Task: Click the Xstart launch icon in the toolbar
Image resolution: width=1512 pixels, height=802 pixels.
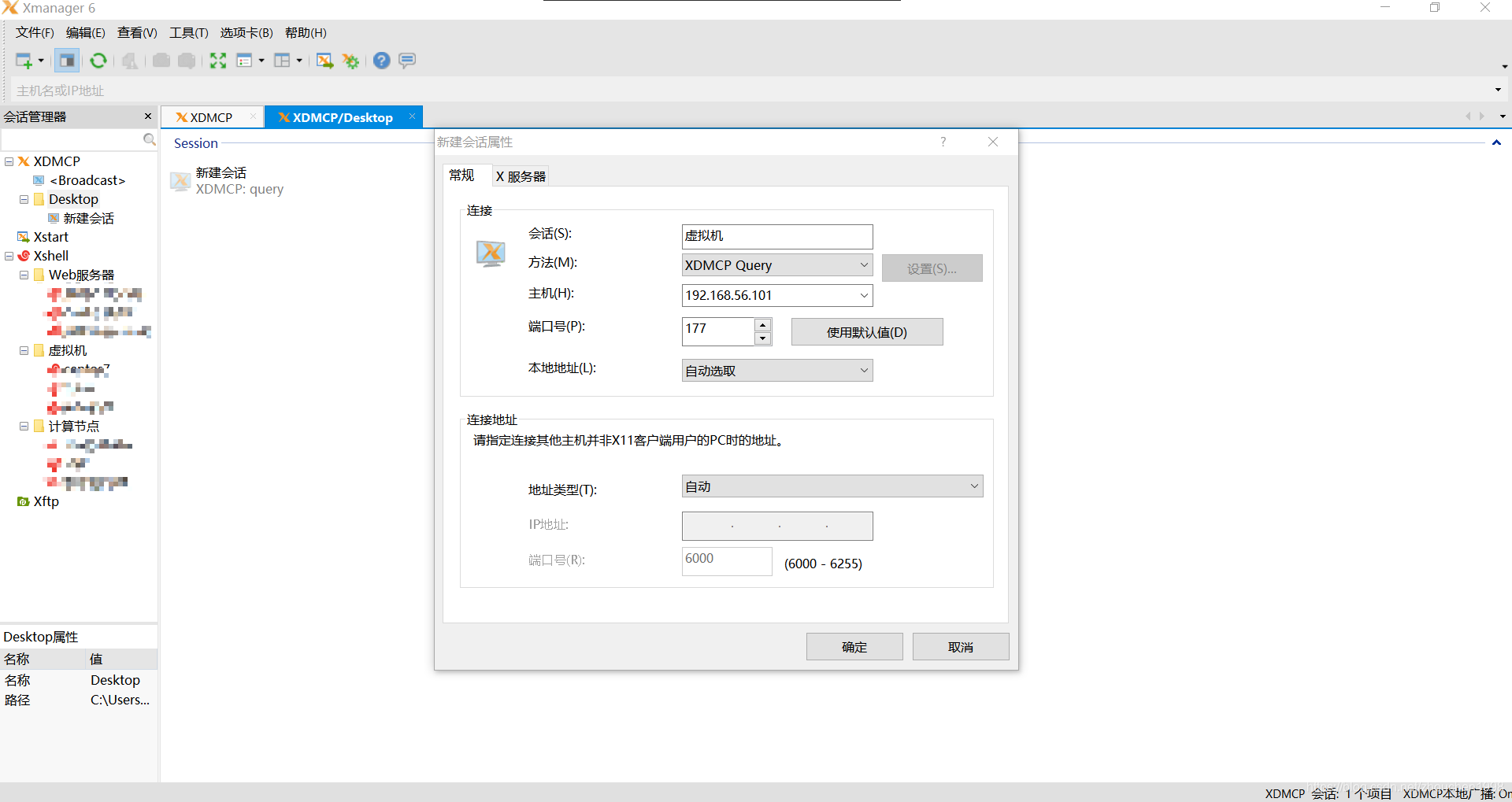Action: tap(324, 61)
